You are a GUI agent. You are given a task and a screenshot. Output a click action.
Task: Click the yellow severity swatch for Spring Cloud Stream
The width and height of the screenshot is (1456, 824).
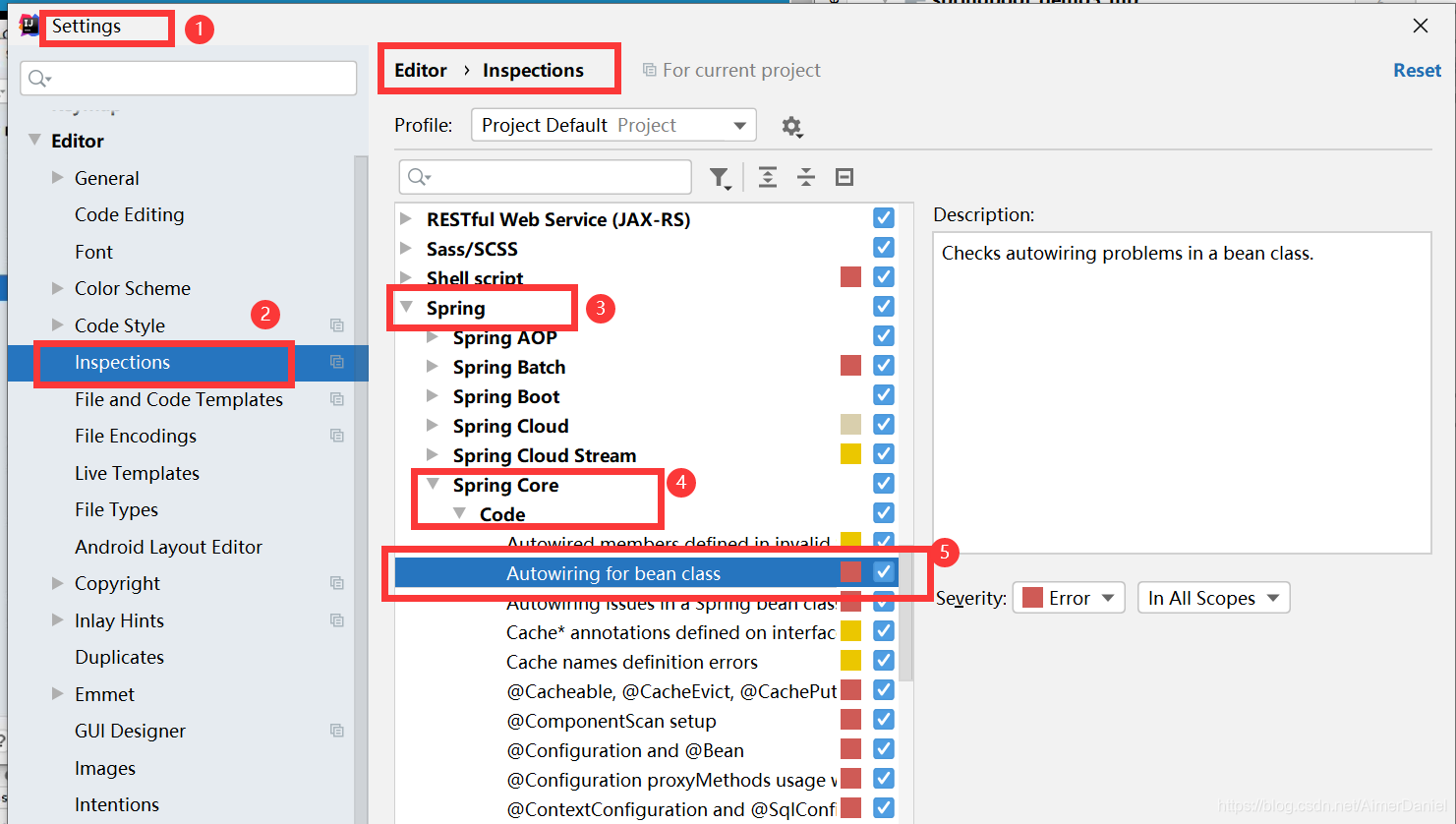click(x=851, y=454)
